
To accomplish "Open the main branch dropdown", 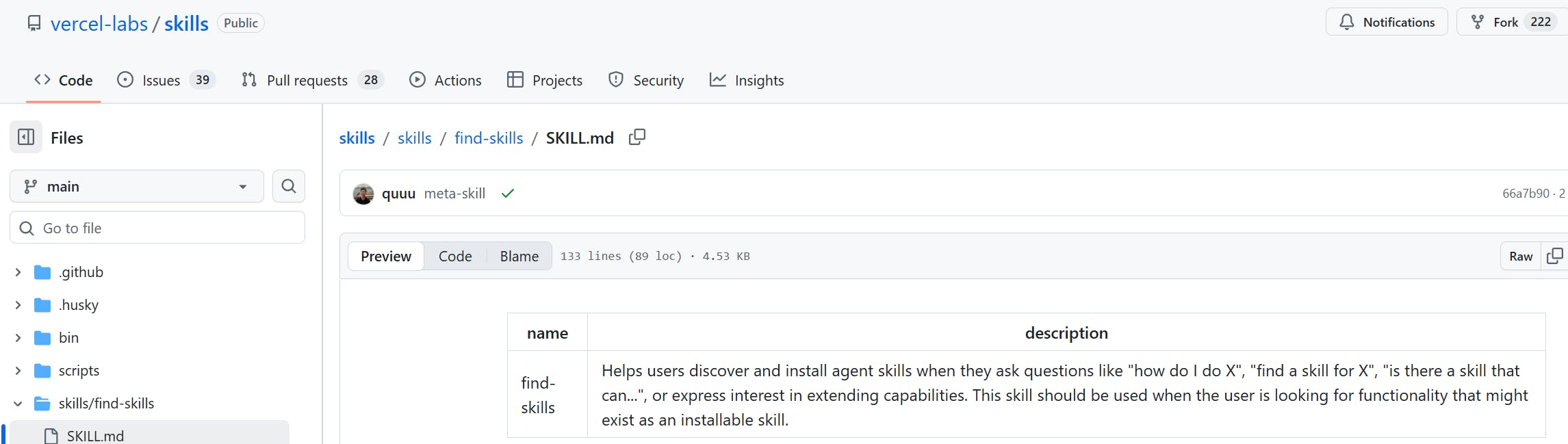I will pos(137,186).
